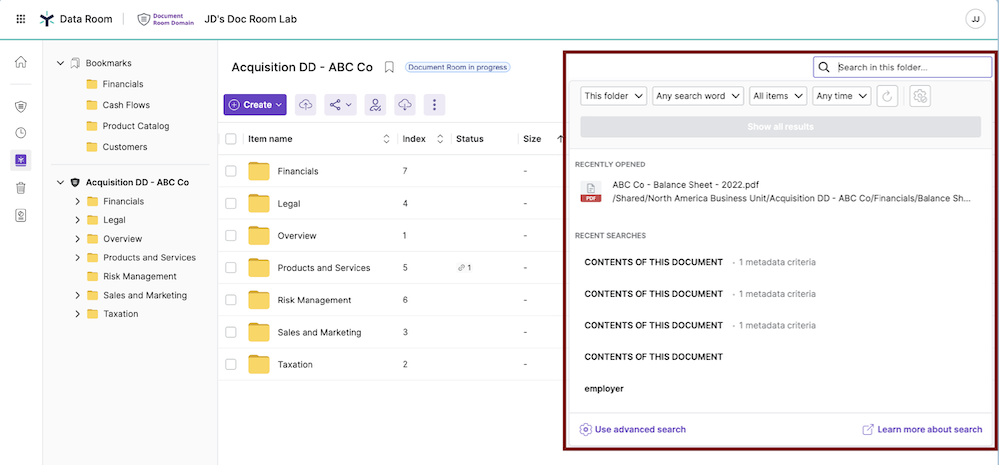This screenshot has width=999, height=465.
Task: Open the All items filter dropdown
Action: coord(778,96)
